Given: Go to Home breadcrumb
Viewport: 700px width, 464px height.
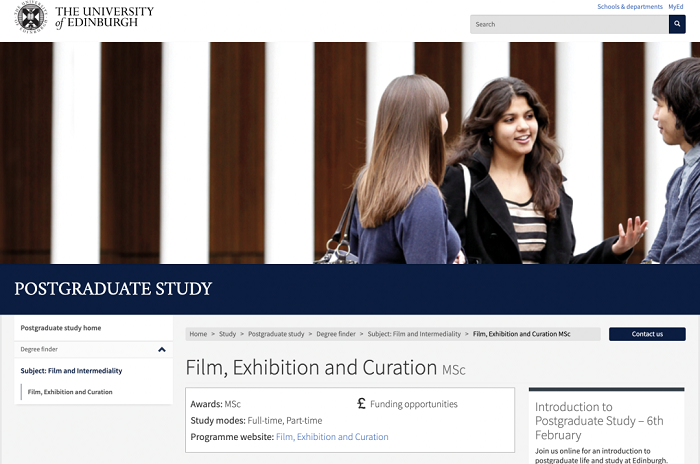Looking at the screenshot, I should 198,334.
